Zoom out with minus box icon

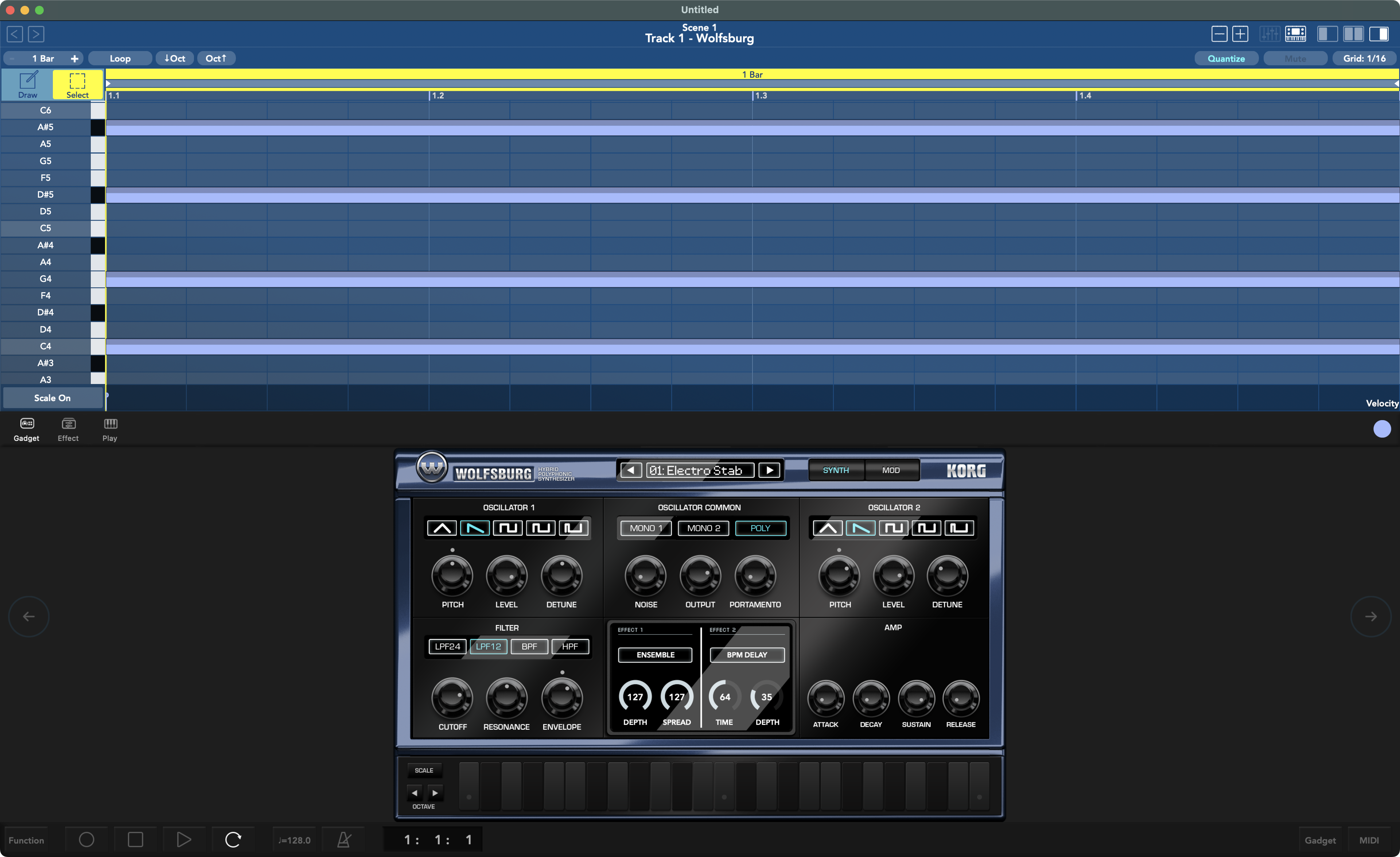pyautogui.click(x=1219, y=34)
